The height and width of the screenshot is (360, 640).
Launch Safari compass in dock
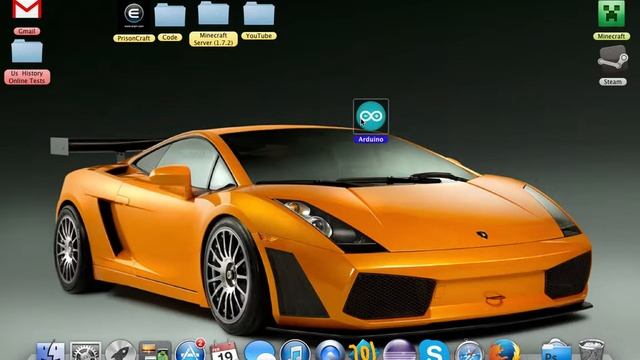pyautogui.click(x=469, y=350)
